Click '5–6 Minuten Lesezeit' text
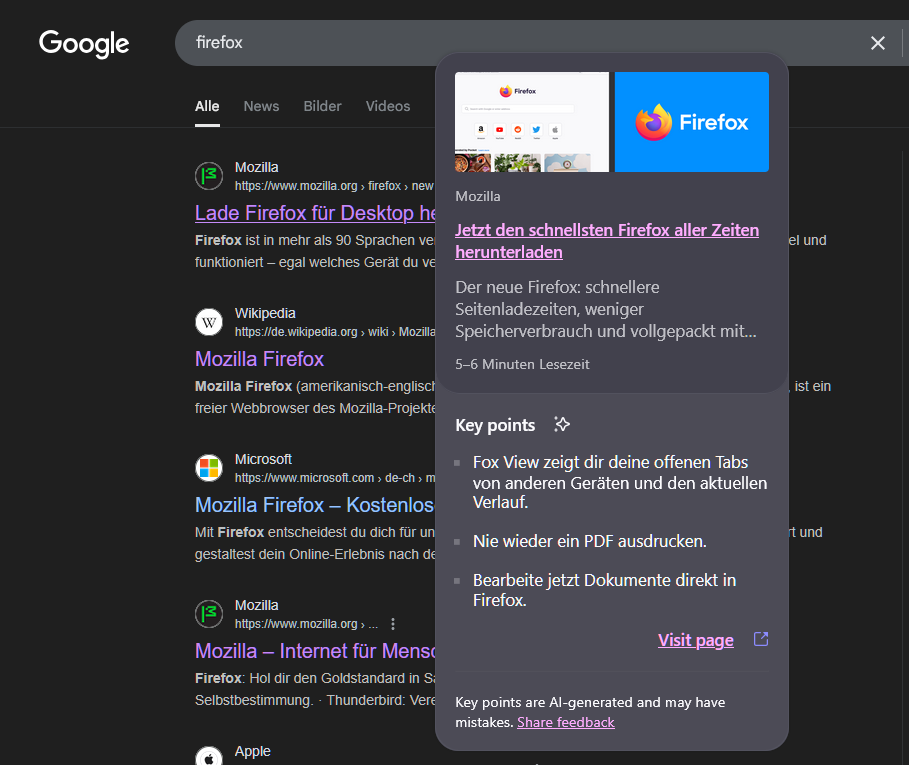Screen dimensions: 909x765 [522, 364]
